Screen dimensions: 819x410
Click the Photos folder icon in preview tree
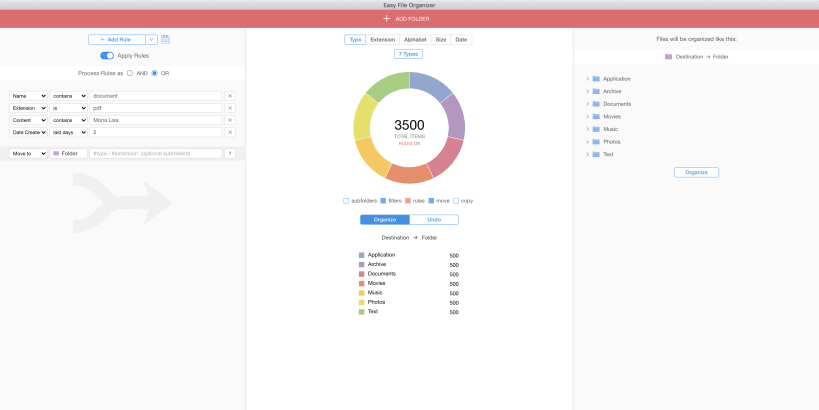(596, 142)
